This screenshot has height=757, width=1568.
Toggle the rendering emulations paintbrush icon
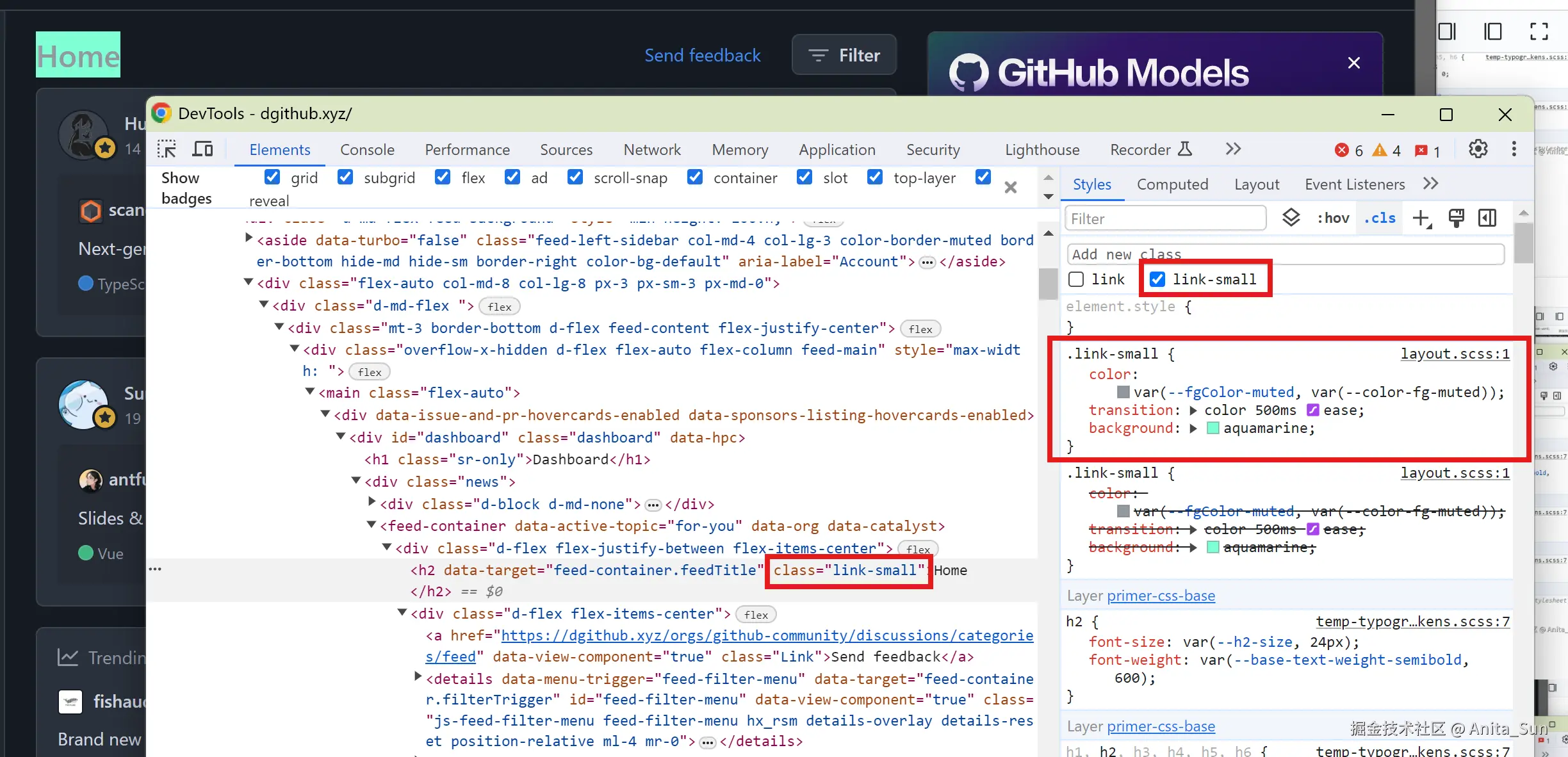(1456, 218)
